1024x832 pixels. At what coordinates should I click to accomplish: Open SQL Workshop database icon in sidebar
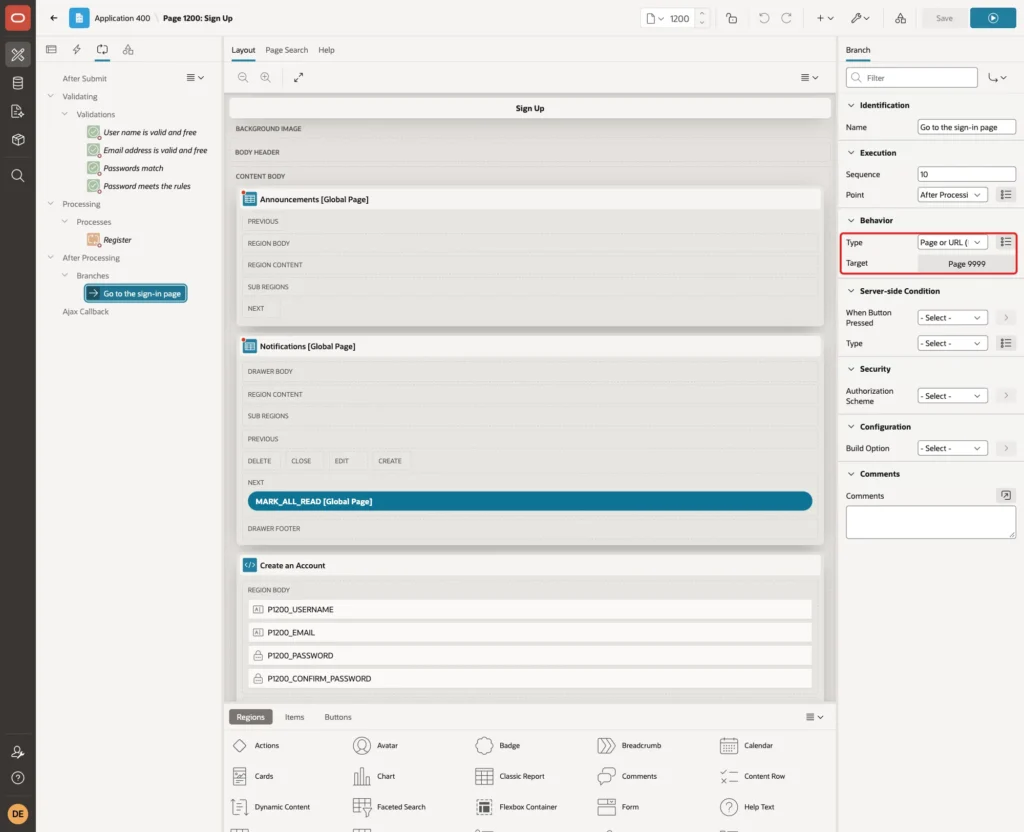[18, 83]
